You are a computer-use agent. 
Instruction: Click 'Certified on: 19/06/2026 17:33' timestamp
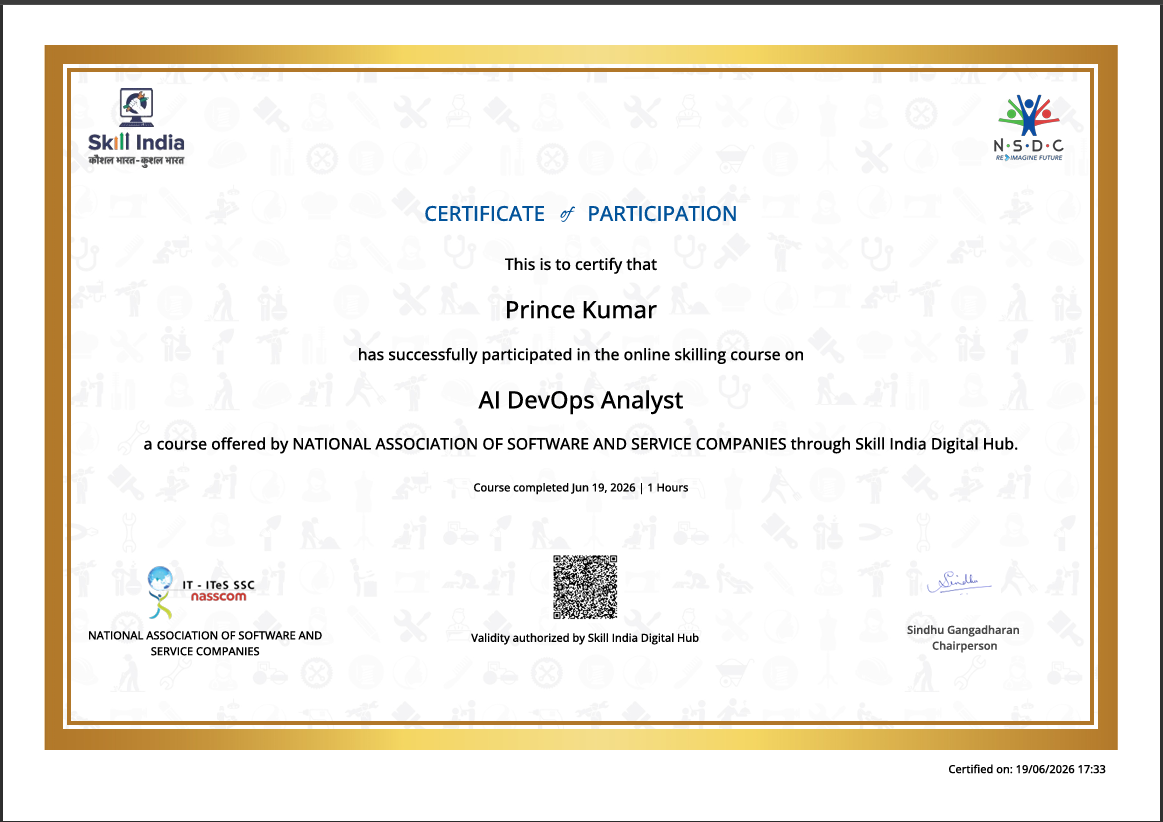click(1027, 769)
